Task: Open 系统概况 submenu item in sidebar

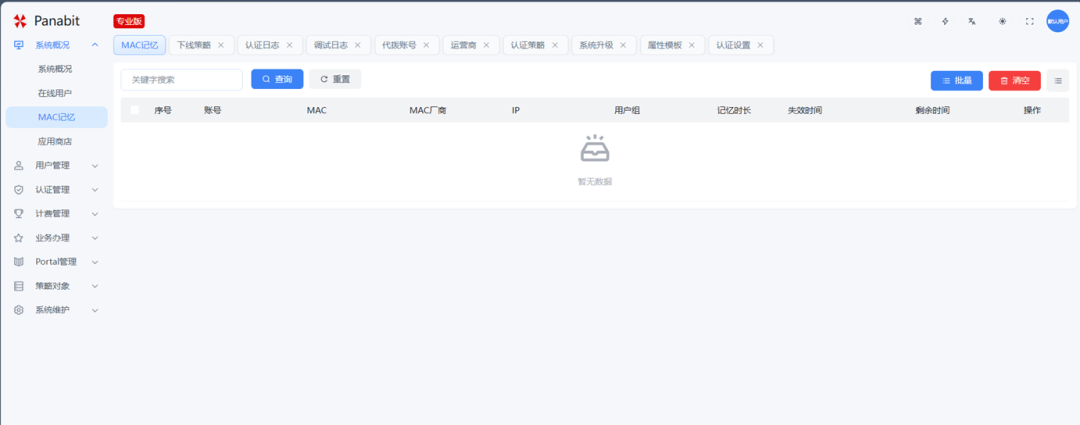Action: click(x=56, y=69)
